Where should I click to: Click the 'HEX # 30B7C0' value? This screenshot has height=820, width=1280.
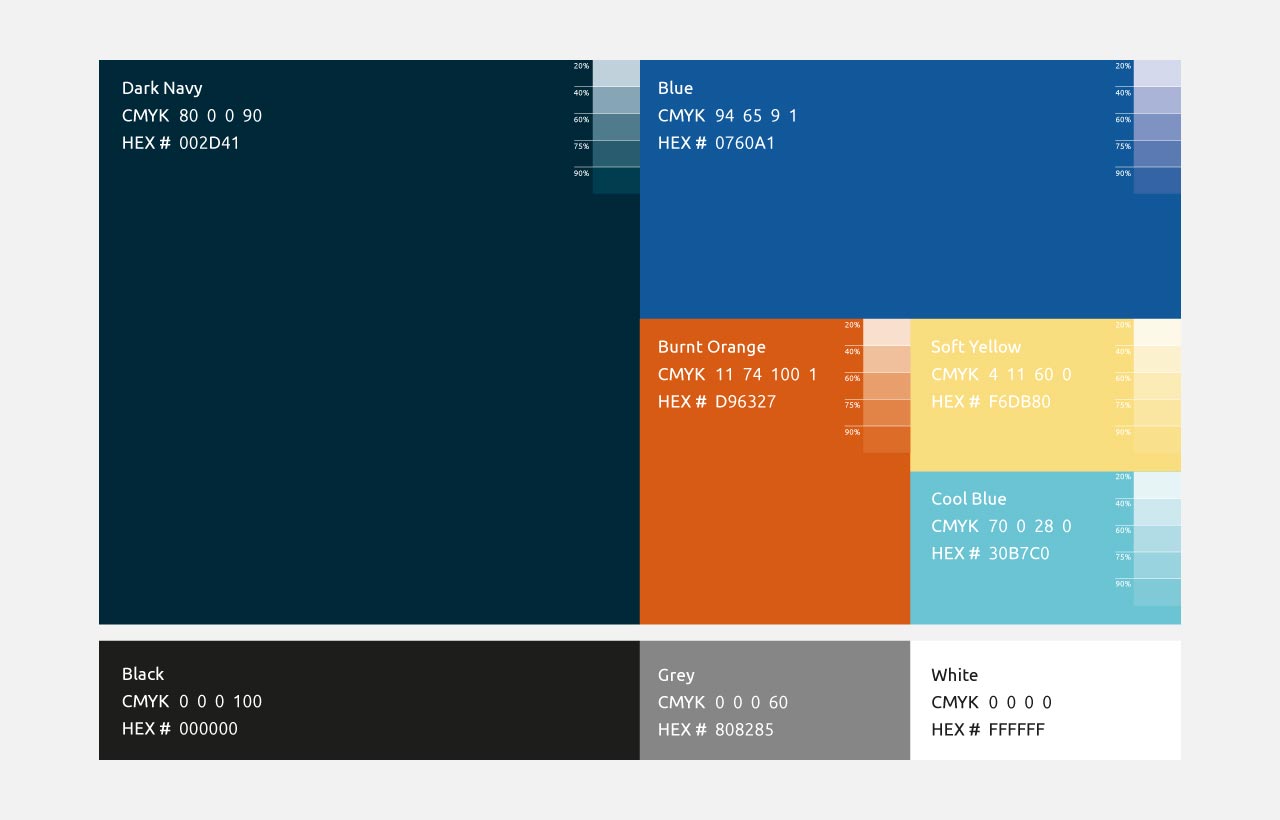[990, 554]
